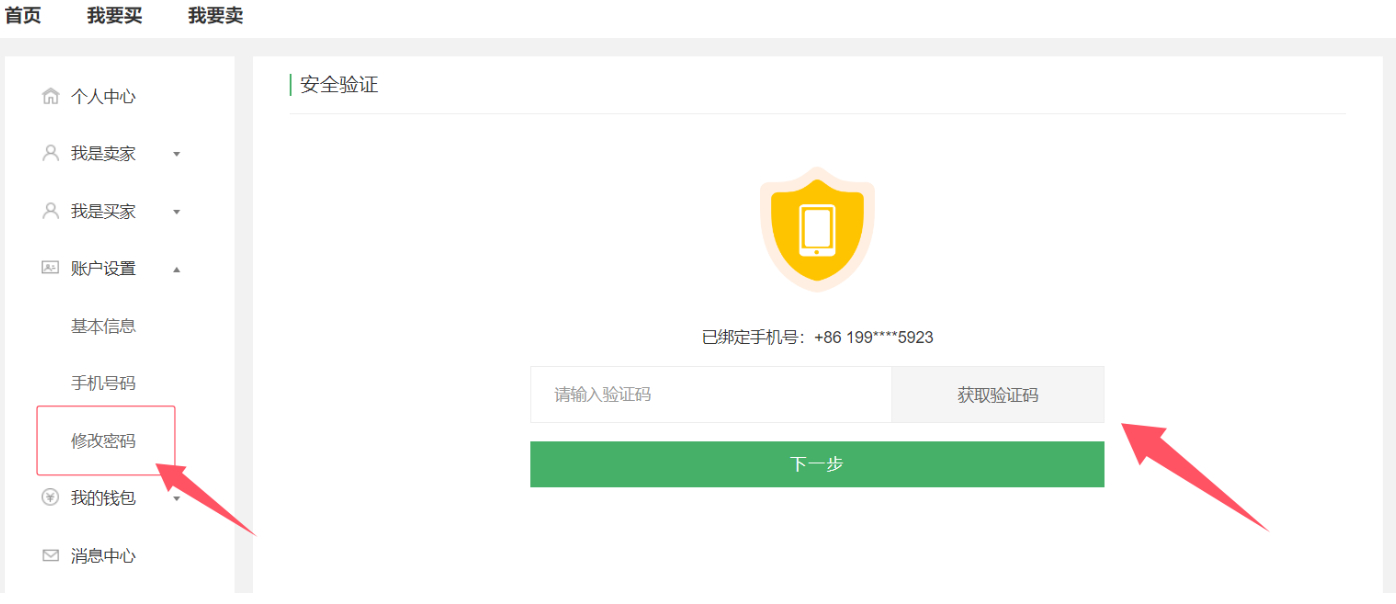Click the yen coin icon for 我的钱包
Image resolution: width=1396 pixels, height=604 pixels.
[x=50, y=497]
